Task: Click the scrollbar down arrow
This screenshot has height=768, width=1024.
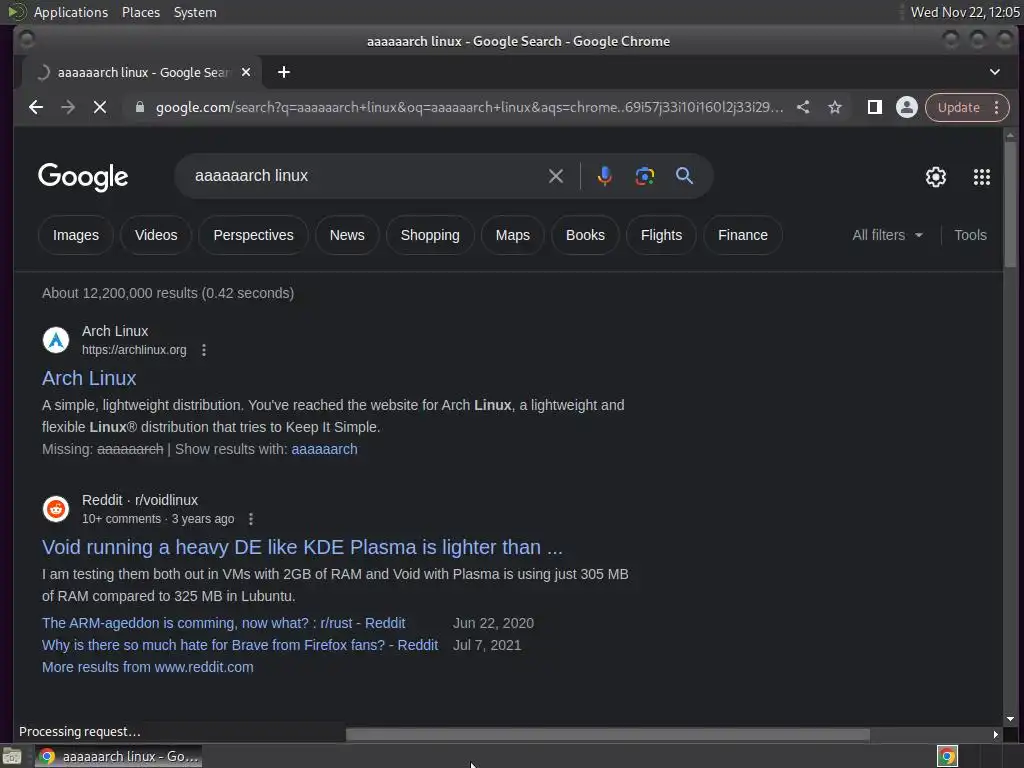Action: [1010, 719]
